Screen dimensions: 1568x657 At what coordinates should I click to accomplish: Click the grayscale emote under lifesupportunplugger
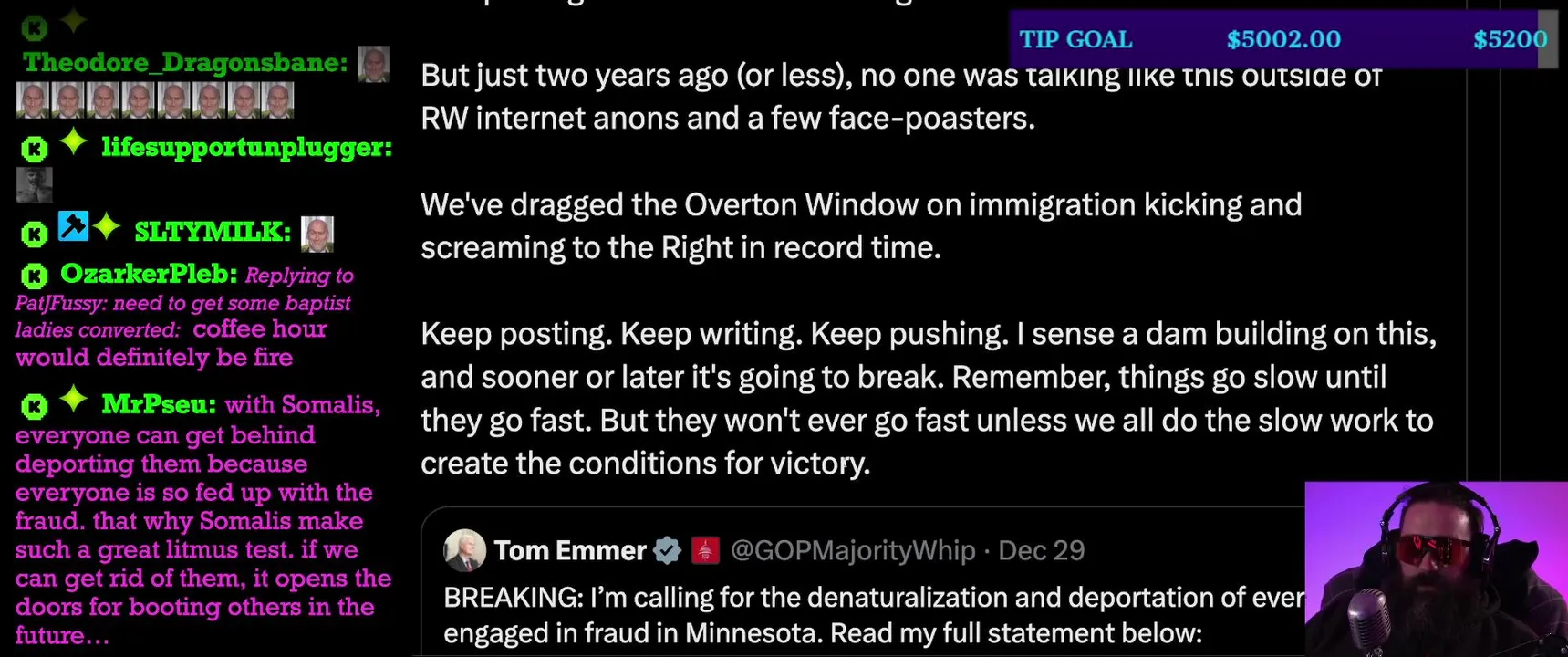coord(35,185)
